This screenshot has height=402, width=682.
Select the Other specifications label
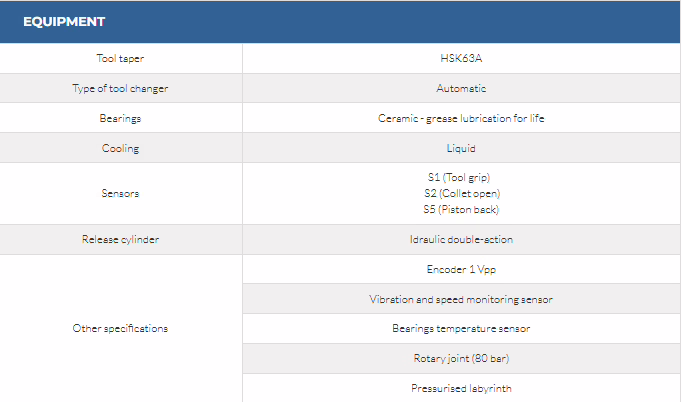click(120, 328)
